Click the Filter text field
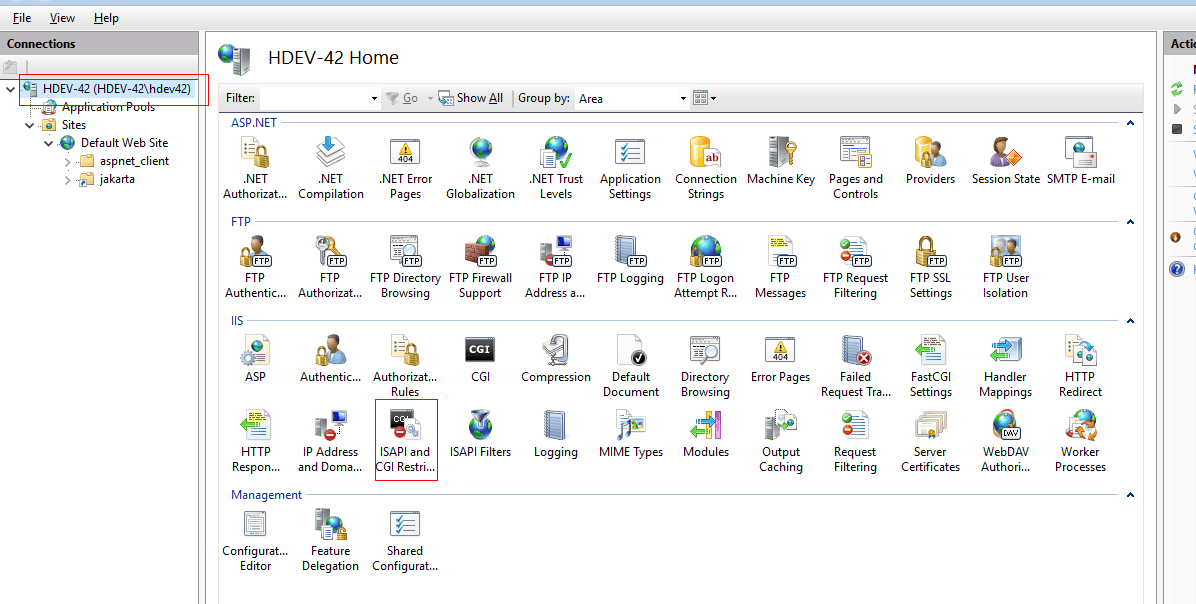The image size is (1196, 604). click(314, 98)
